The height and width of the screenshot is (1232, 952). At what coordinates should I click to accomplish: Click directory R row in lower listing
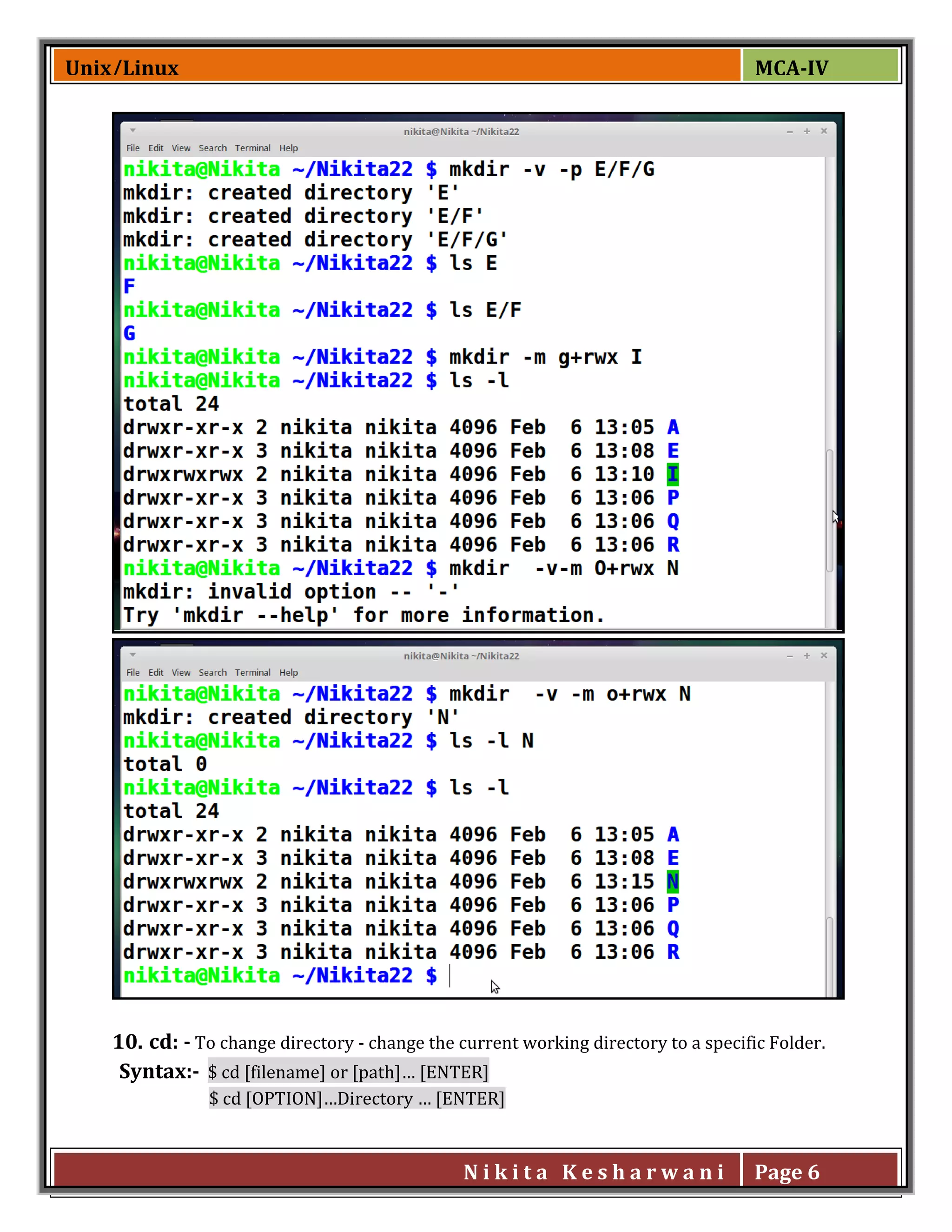click(401, 953)
